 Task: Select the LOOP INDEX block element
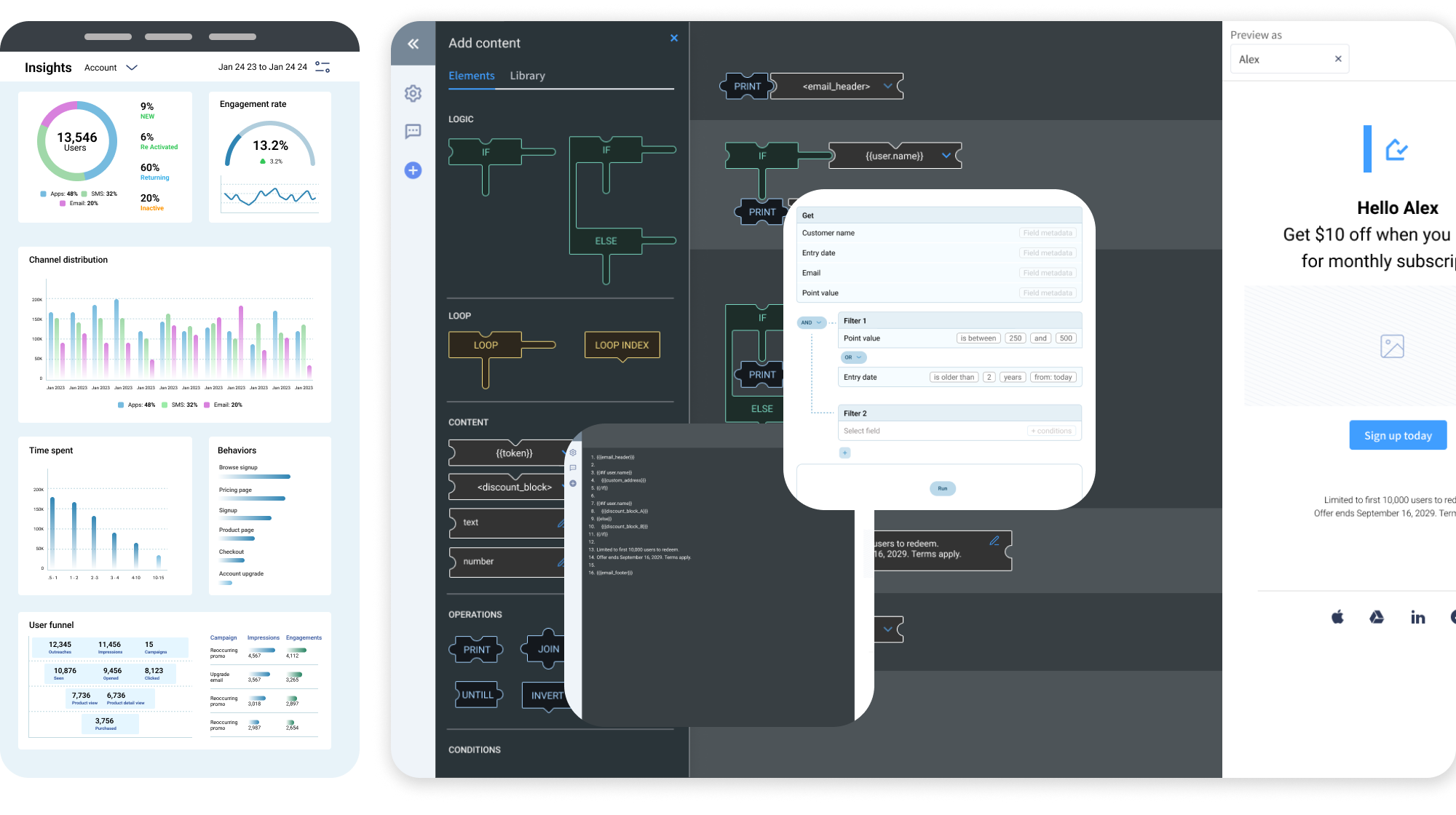pos(622,346)
